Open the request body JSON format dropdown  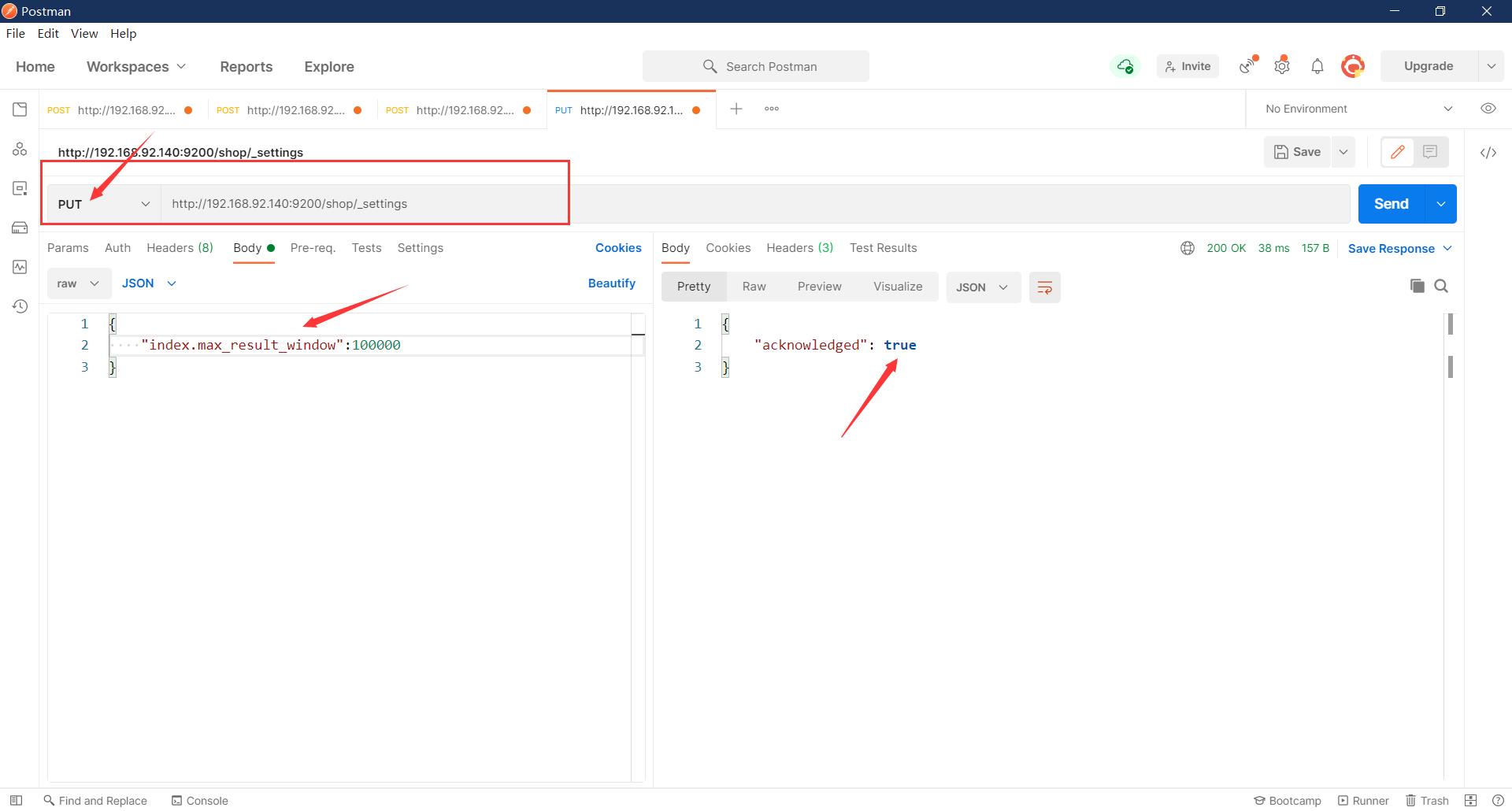coord(149,283)
